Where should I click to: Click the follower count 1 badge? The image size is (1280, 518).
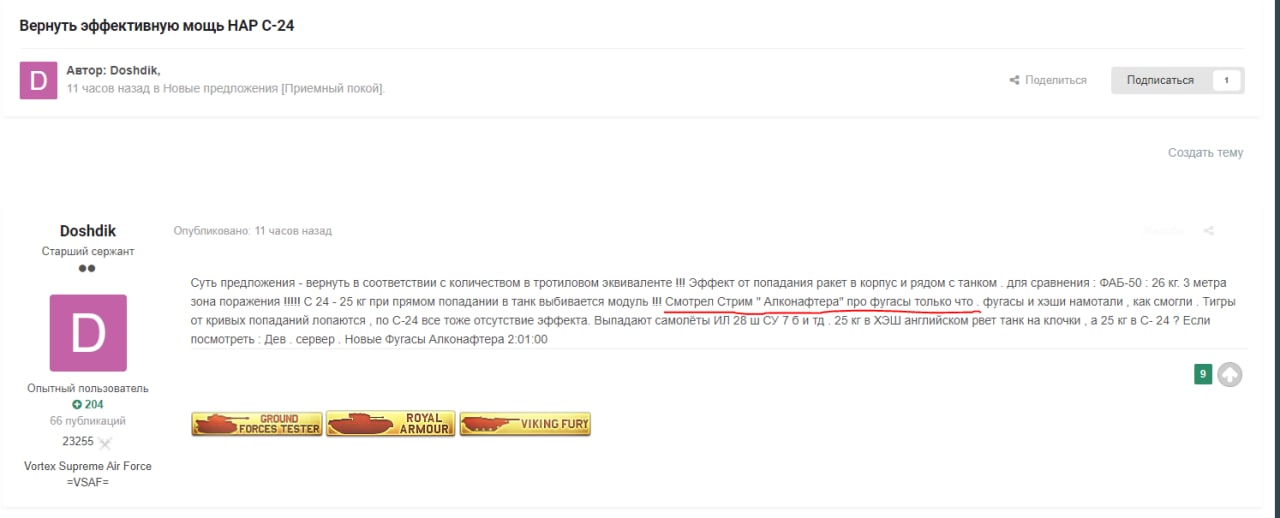coord(1227,80)
